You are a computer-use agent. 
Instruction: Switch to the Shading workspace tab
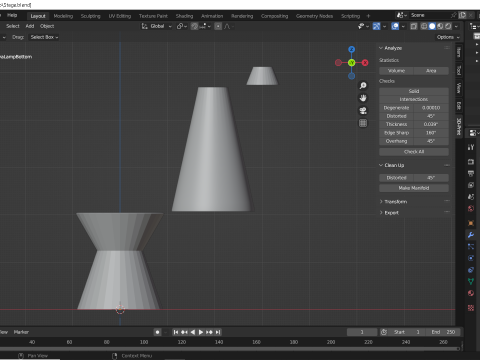[x=184, y=16]
